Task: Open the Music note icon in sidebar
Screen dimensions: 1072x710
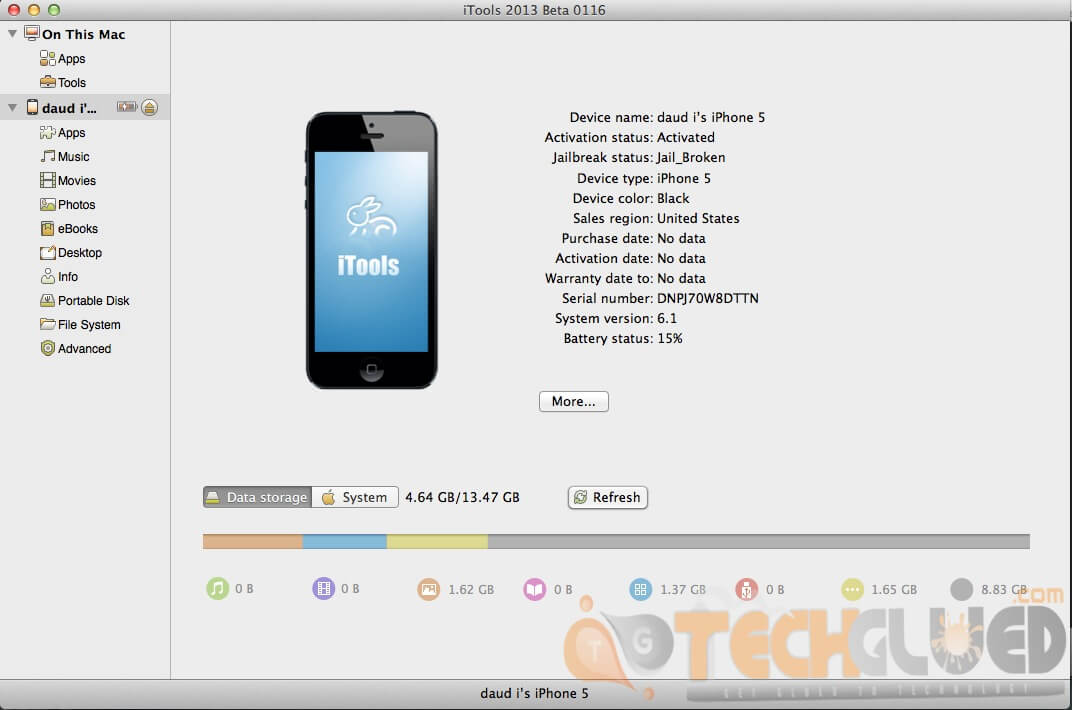Action: (47, 156)
